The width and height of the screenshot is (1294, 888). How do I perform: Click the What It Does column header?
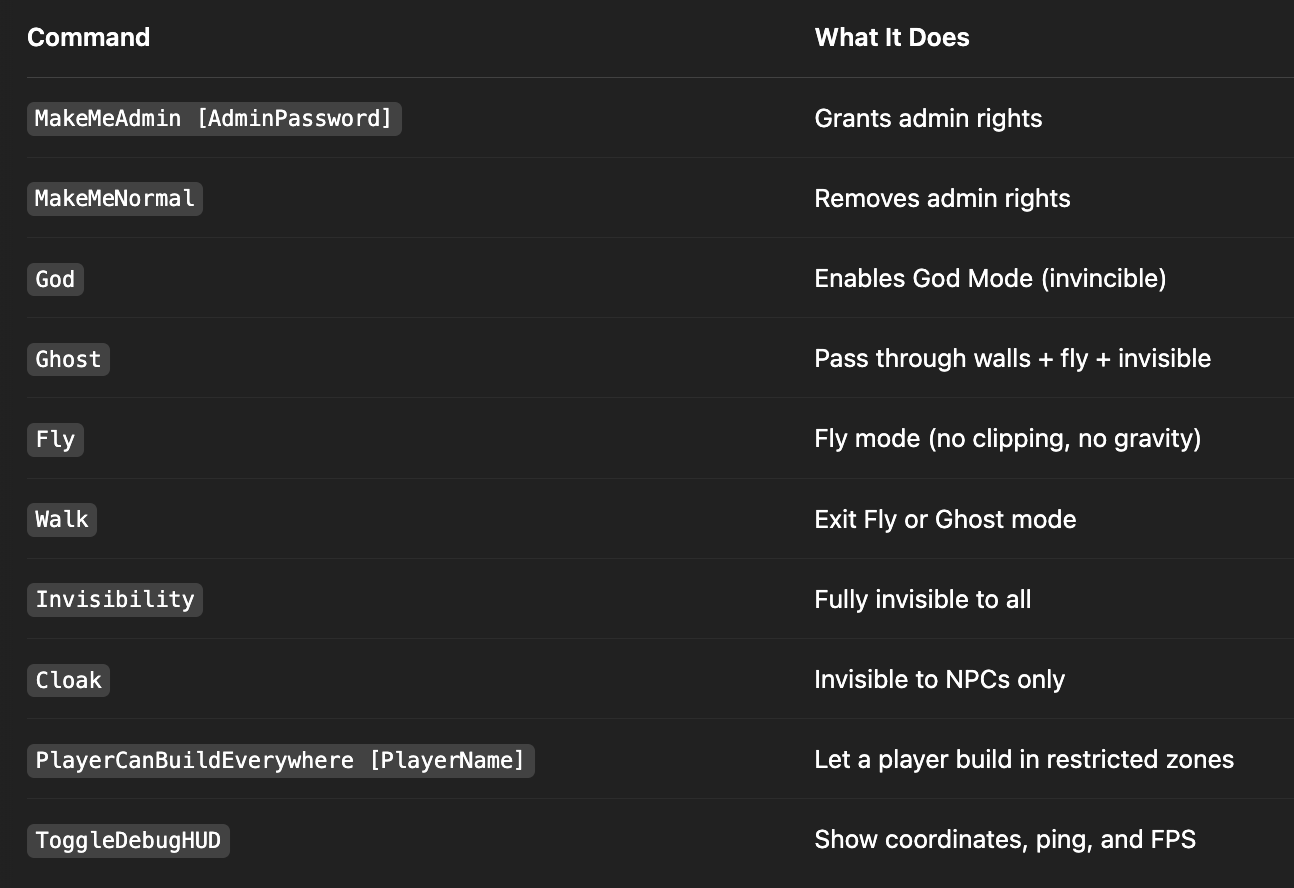pos(892,37)
